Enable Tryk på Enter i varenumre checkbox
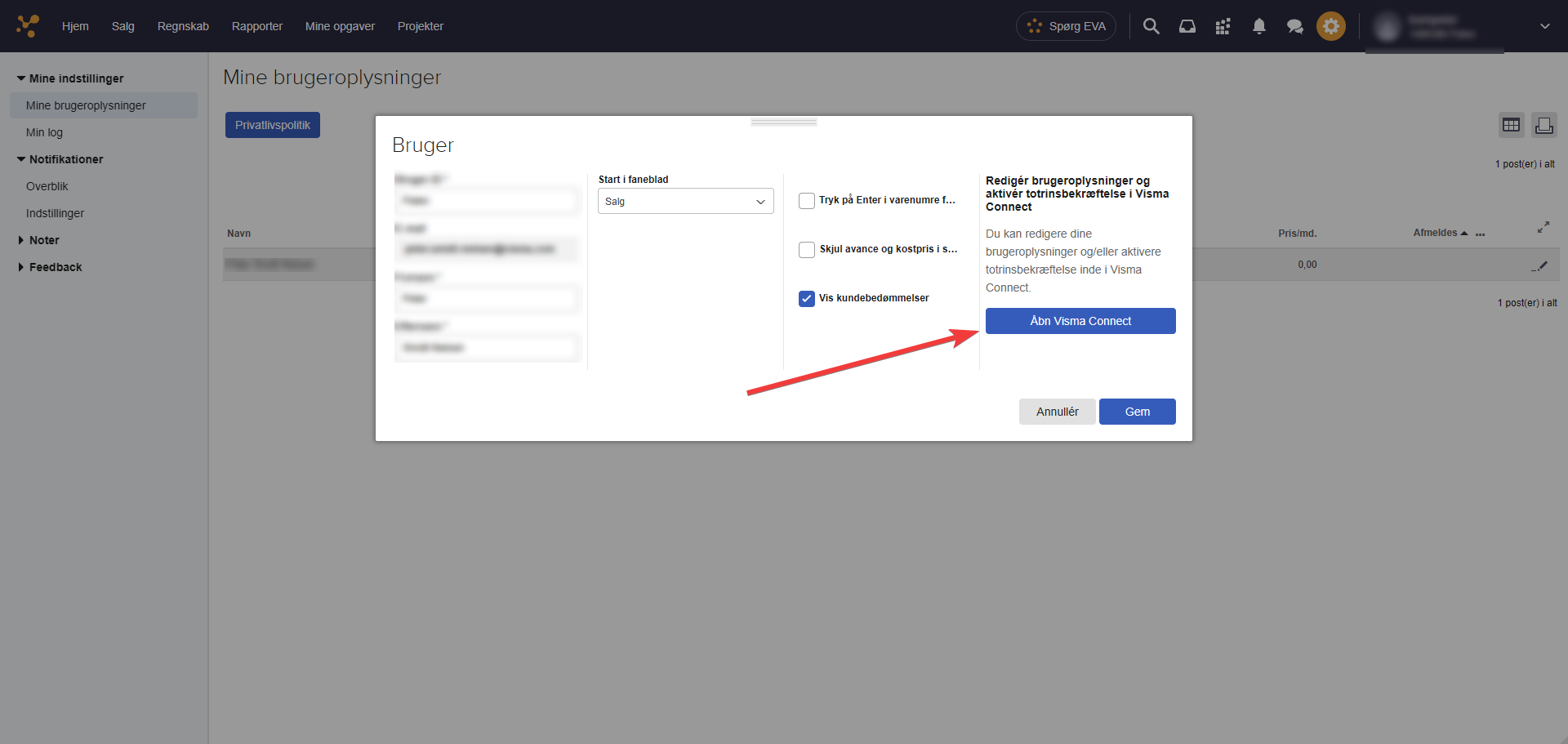1568x744 pixels. tap(807, 200)
